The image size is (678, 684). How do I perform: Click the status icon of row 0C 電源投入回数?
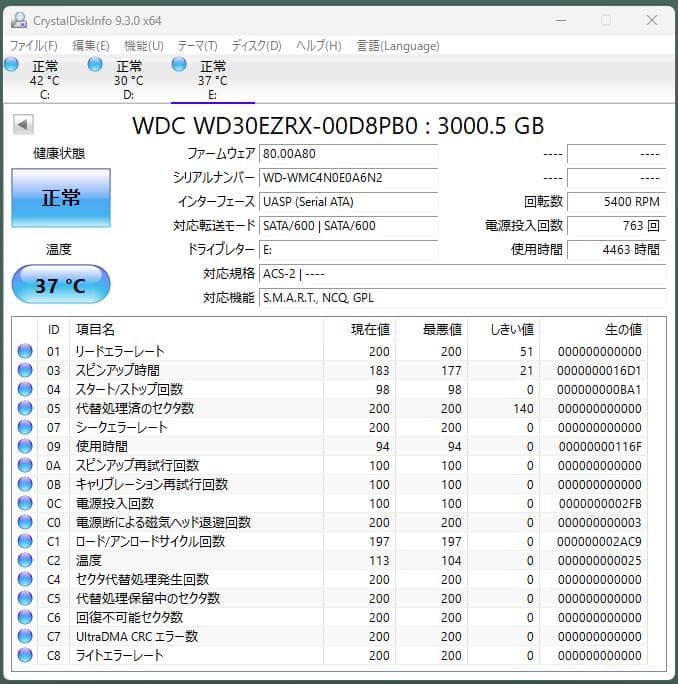click(25, 503)
